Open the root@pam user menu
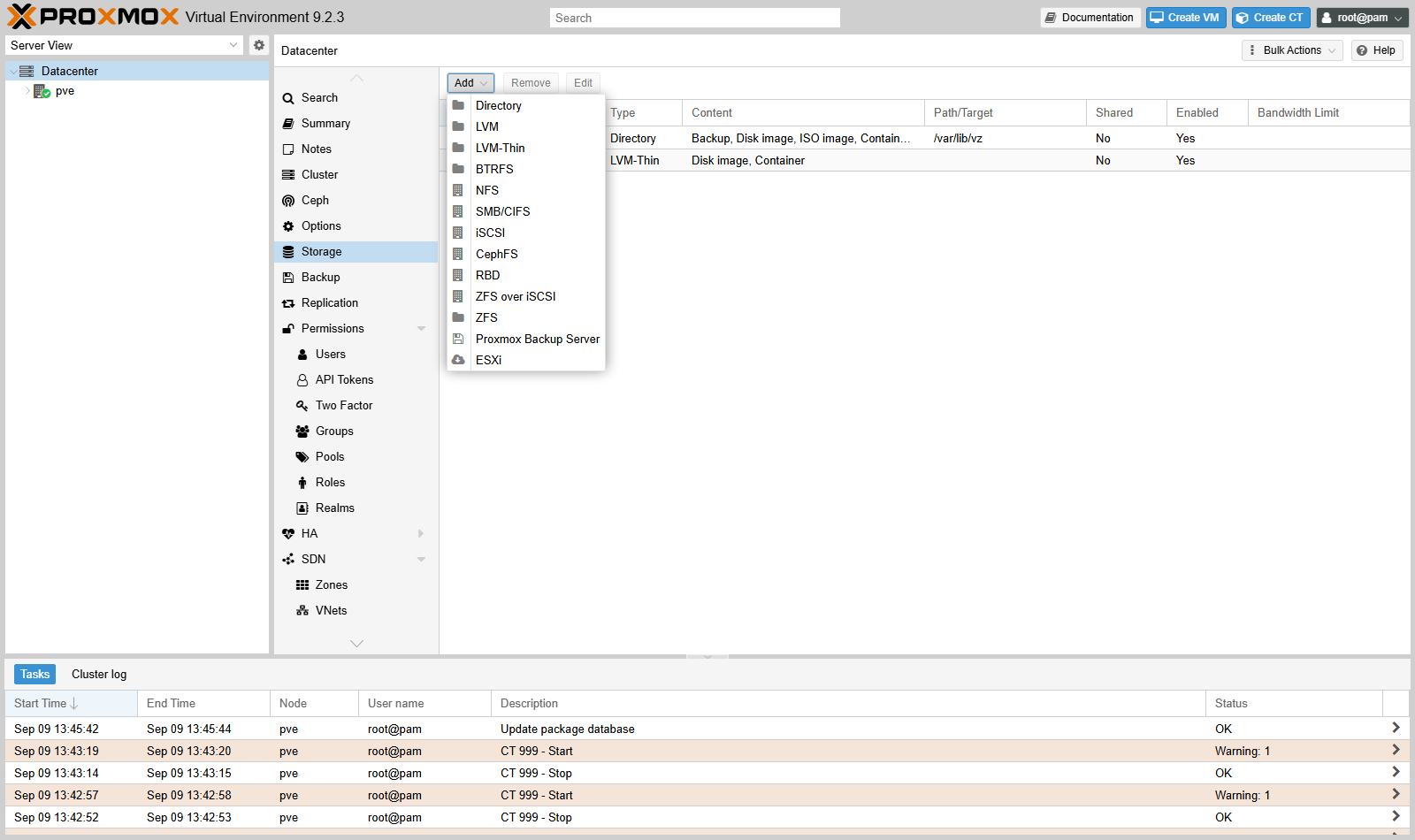Viewport: 1415px width, 840px height. 1362,18
